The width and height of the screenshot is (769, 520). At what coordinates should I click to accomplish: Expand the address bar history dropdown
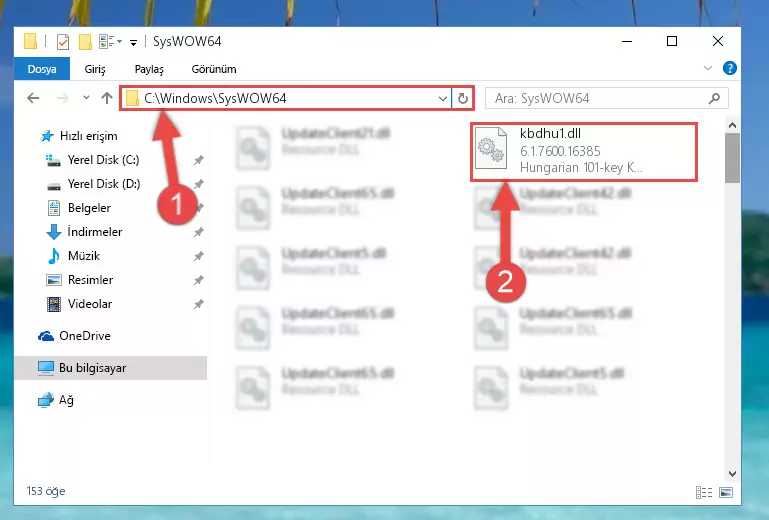click(442, 99)
